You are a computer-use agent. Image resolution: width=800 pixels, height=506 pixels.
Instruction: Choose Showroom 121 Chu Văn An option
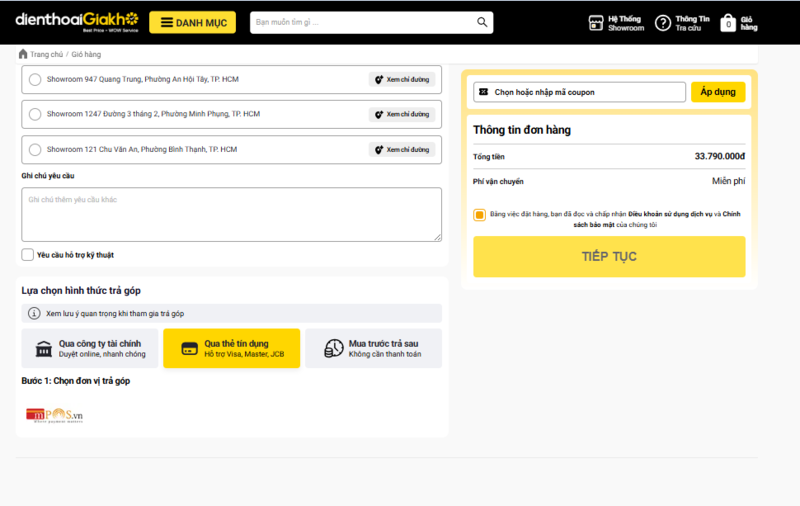pos(35,150)
